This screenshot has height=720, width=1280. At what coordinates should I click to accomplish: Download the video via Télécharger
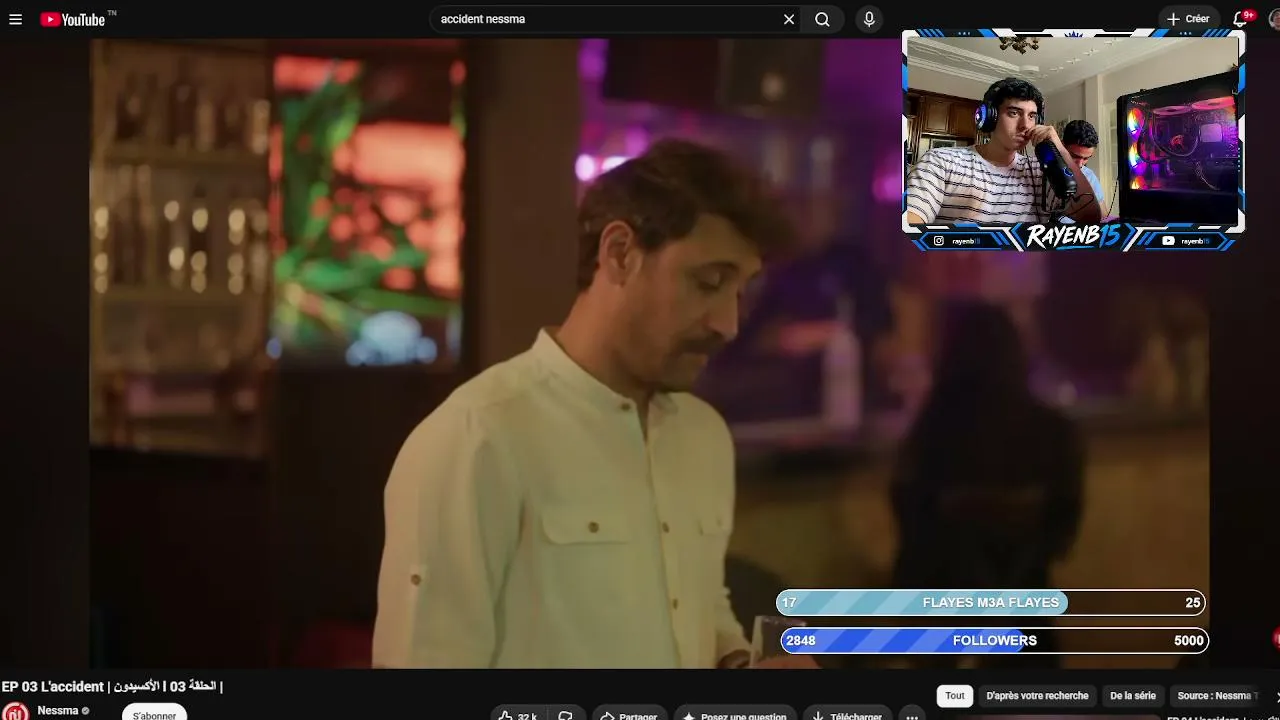point(848,714)
